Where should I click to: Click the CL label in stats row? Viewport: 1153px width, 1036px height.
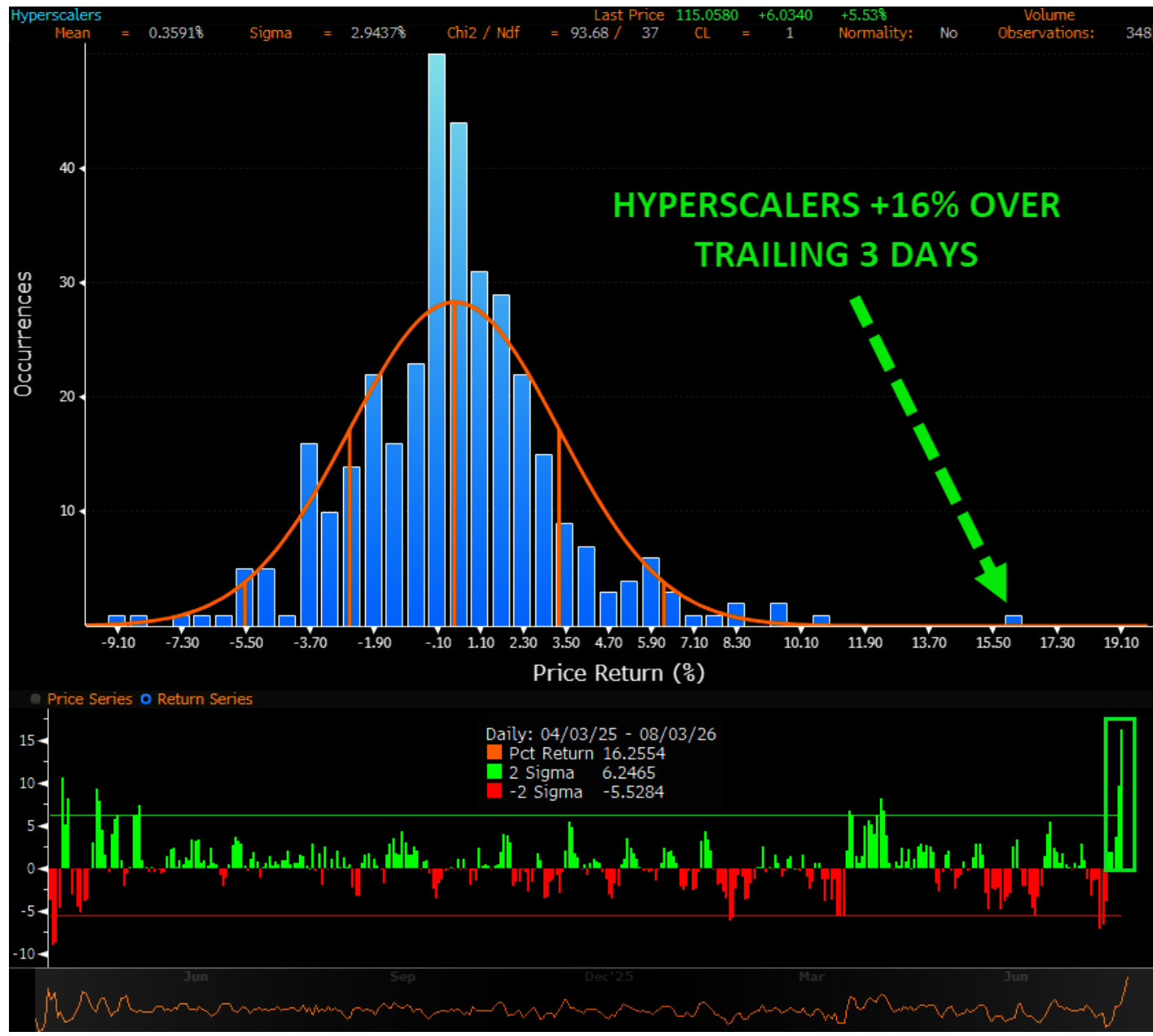point(702,33)
